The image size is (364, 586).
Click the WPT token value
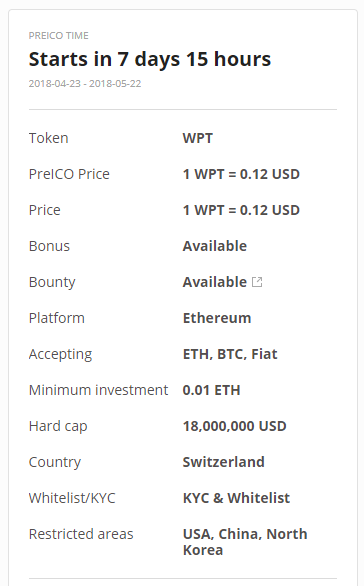[198, 138]
